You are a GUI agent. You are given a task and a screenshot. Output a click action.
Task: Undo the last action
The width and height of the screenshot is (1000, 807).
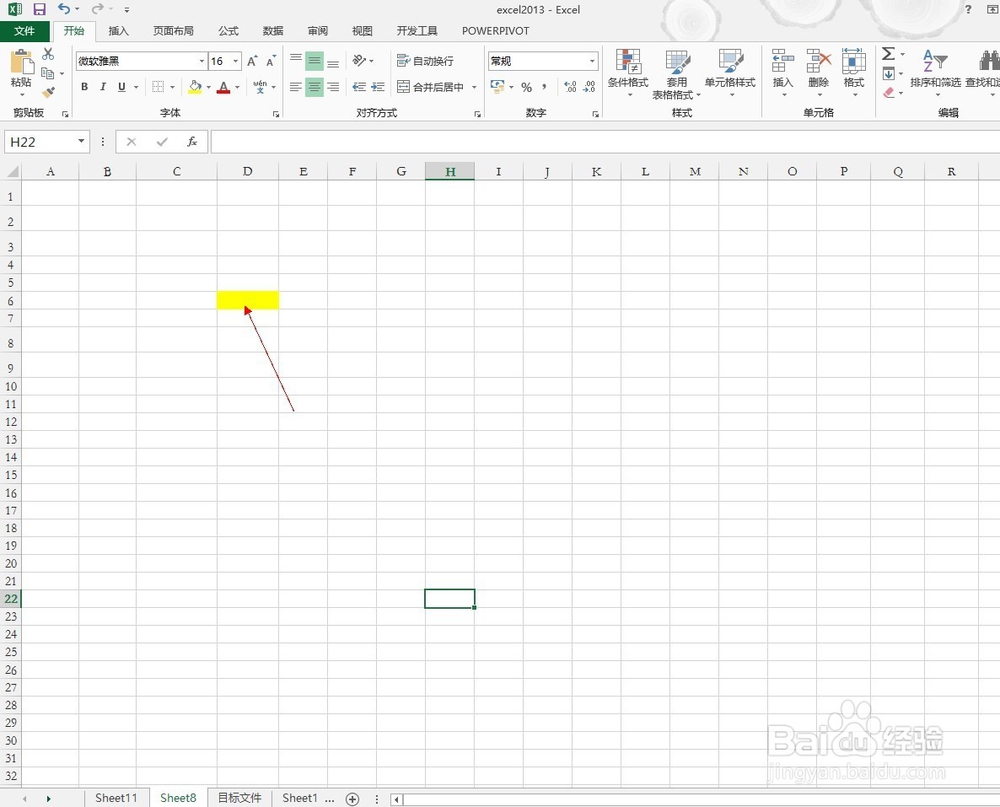click(64, 9)
